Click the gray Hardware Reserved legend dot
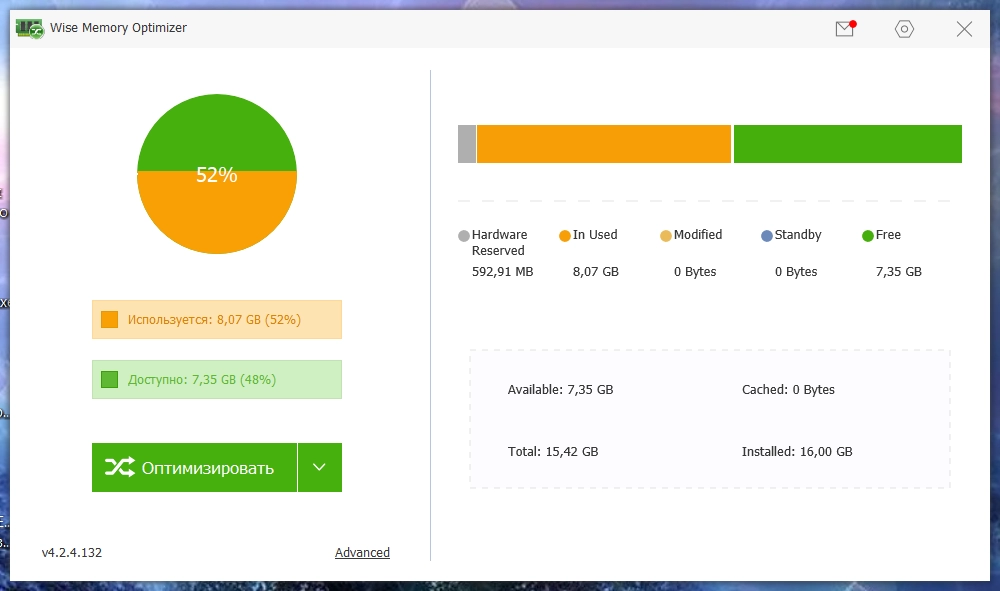 tap(464, 236)
